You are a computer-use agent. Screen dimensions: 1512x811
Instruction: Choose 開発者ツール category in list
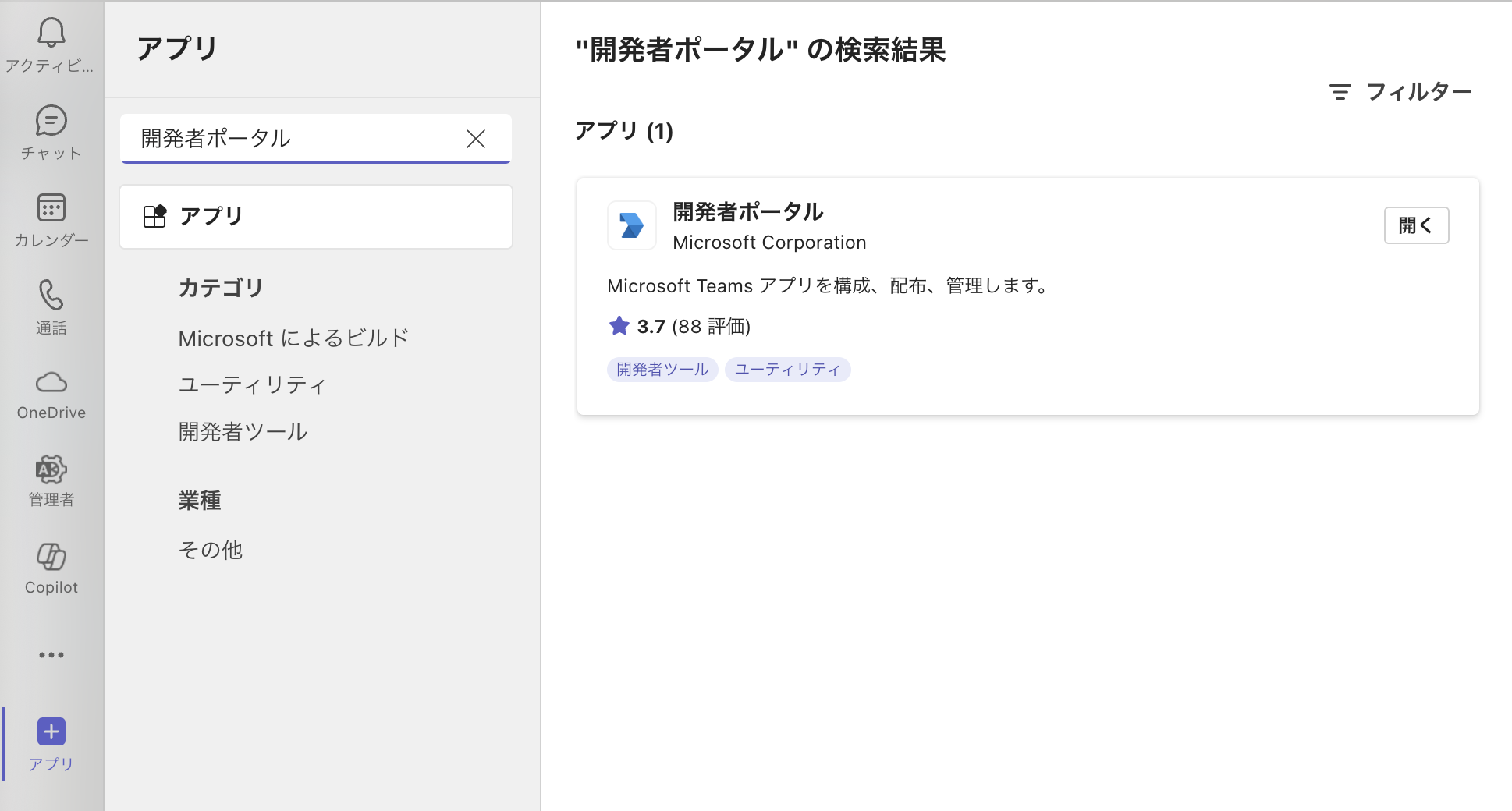coord(243,432)
